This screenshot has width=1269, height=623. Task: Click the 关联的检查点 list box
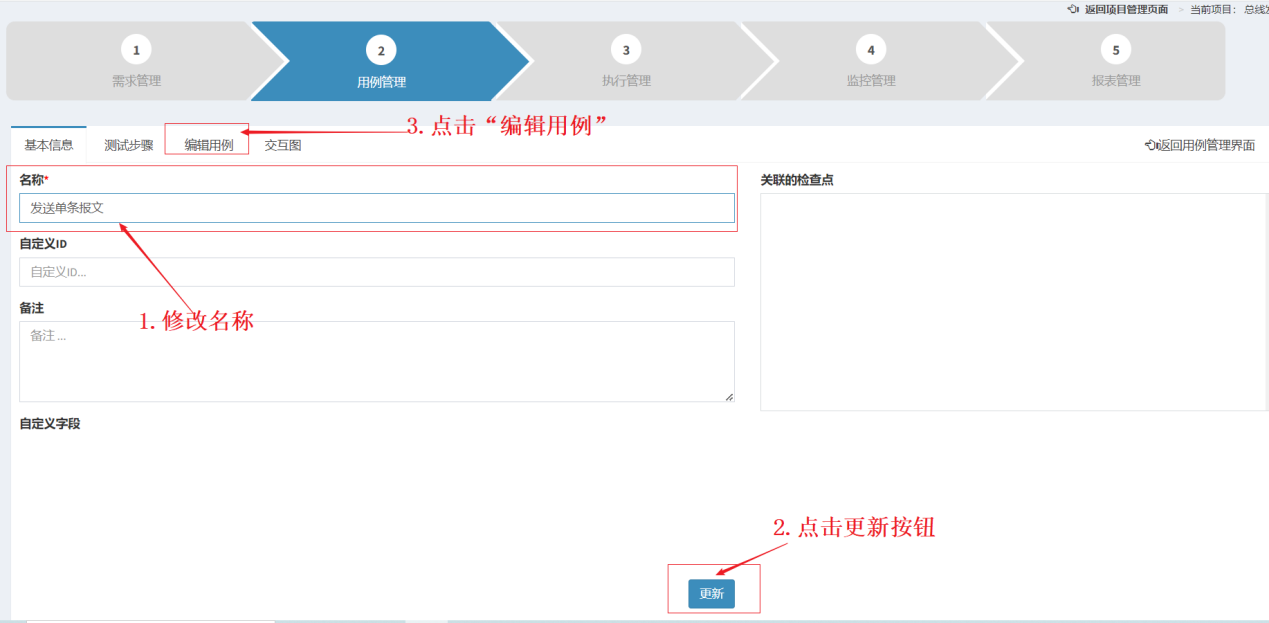[1014, 302]
